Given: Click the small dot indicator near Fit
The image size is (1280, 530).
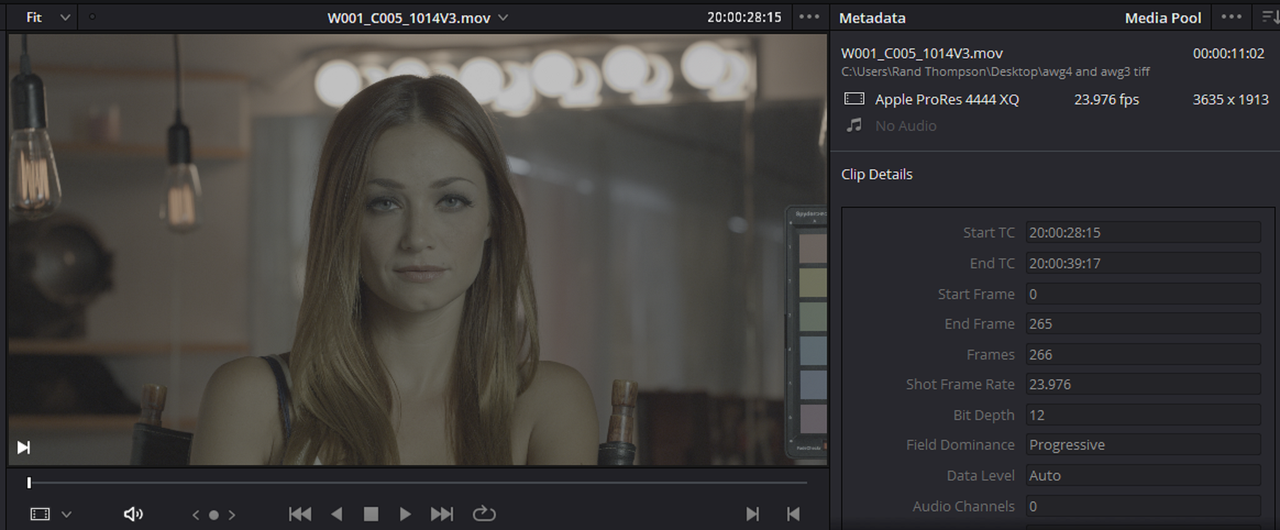Looking at the screenshot, I should [x=93, y=17].
